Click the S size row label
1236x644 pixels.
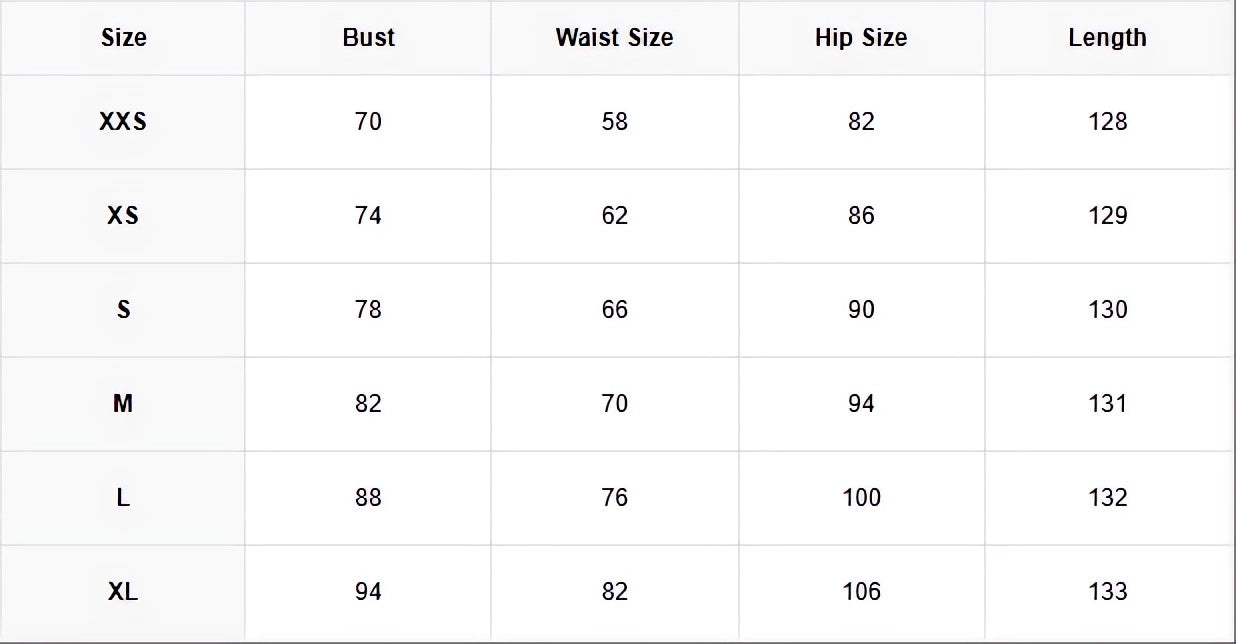pyautogui.click(x=123, y=310)
